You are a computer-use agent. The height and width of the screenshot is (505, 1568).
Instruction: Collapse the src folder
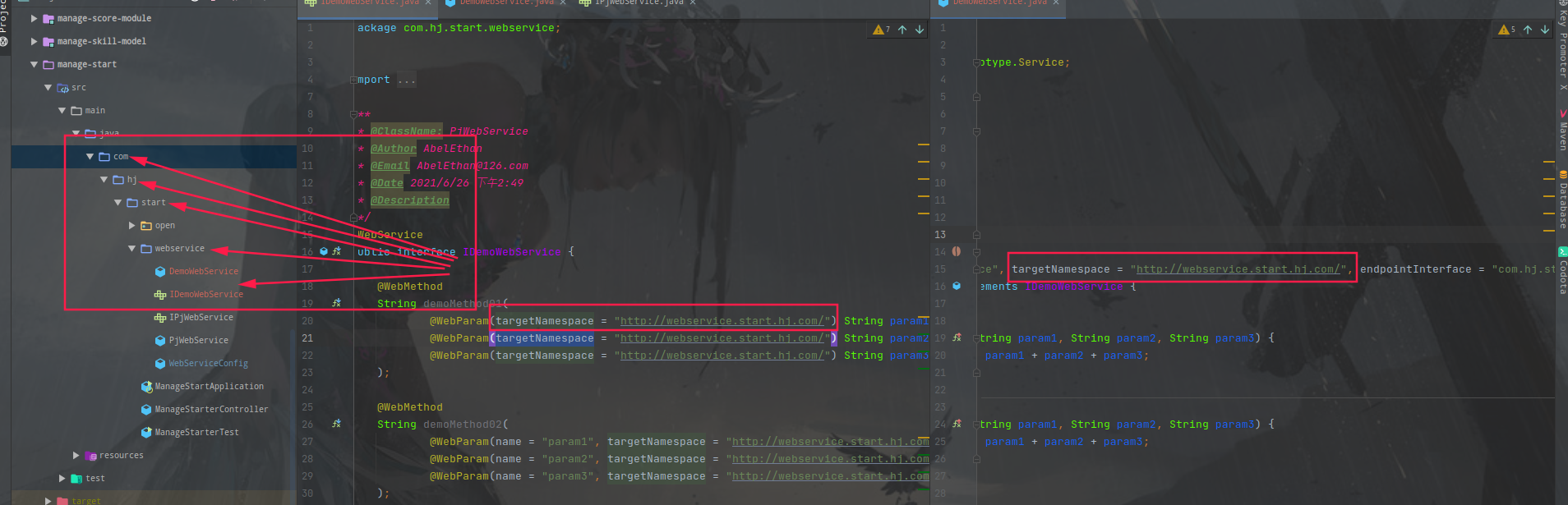(x=48, y=87)
